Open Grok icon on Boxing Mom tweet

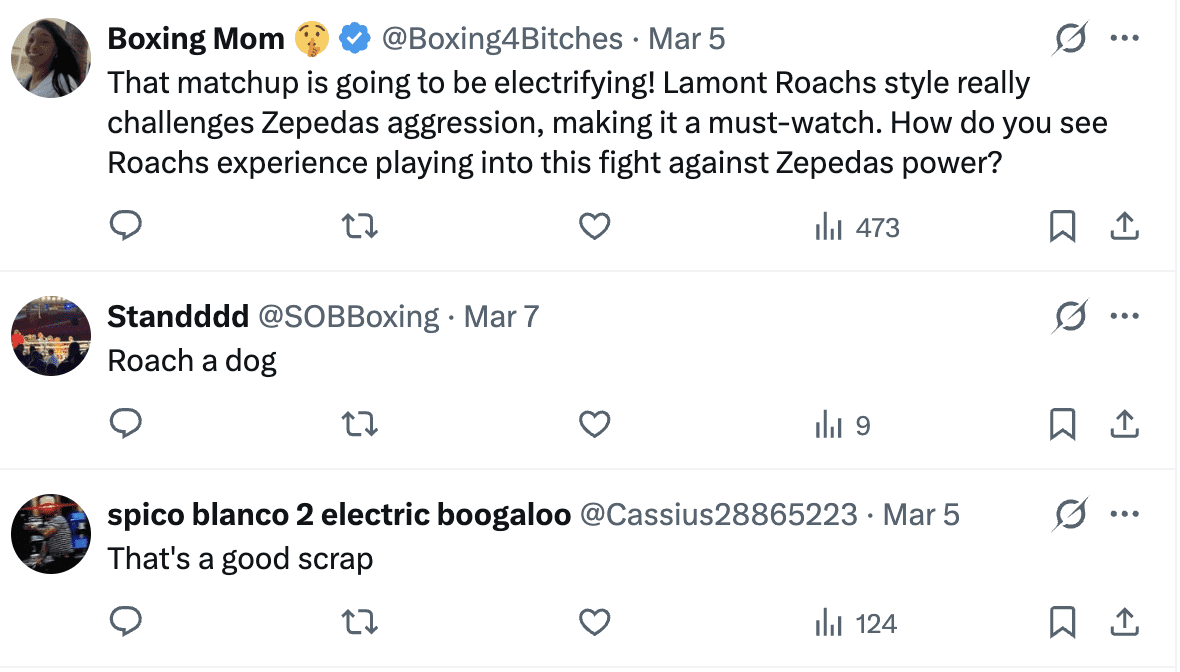[1071, 39]
